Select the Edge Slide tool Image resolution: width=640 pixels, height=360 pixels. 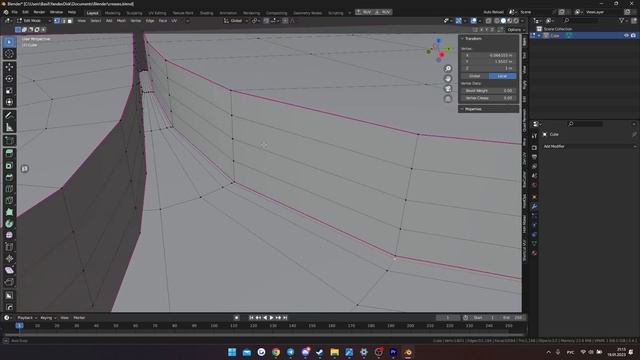coord(9,247)
